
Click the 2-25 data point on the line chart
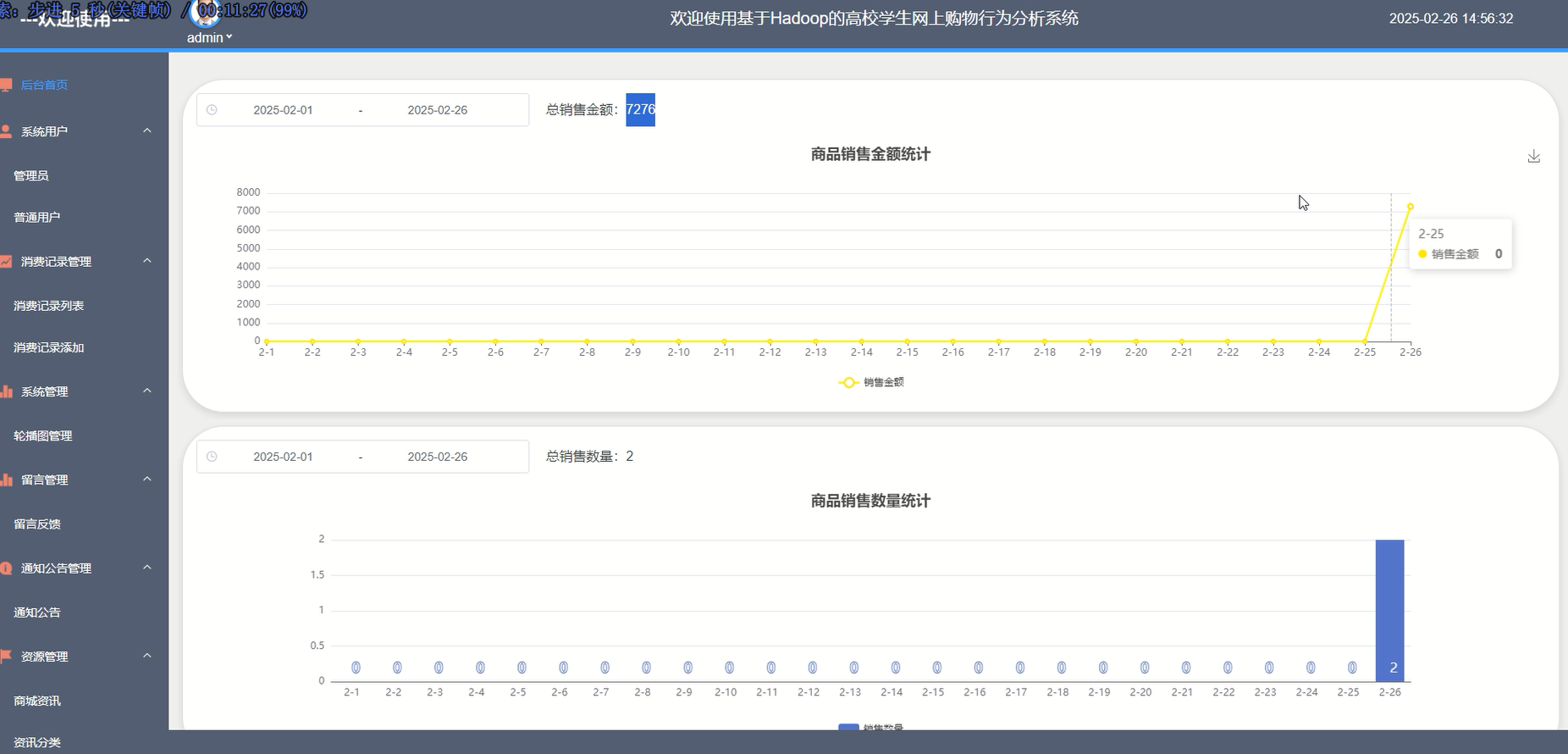click(x=1365, y=341)
